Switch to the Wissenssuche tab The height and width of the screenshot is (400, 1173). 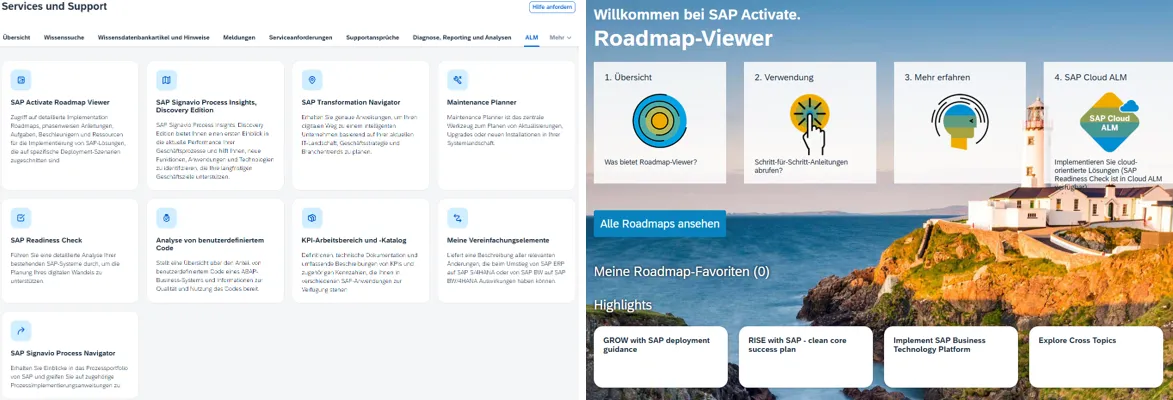click(64, 37)
